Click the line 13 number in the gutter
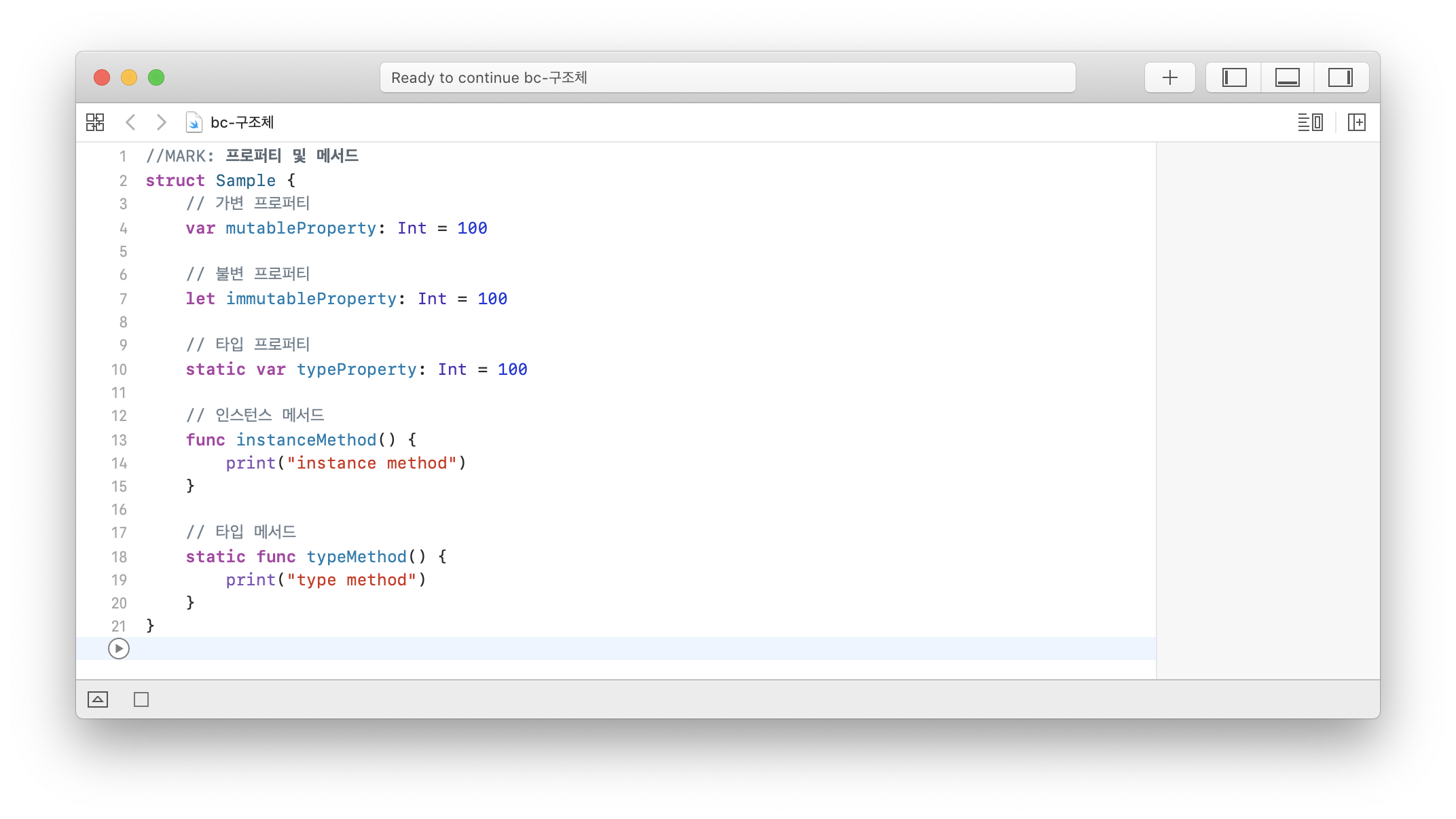This screenshot has width=1456, height=819. (119, 440)
